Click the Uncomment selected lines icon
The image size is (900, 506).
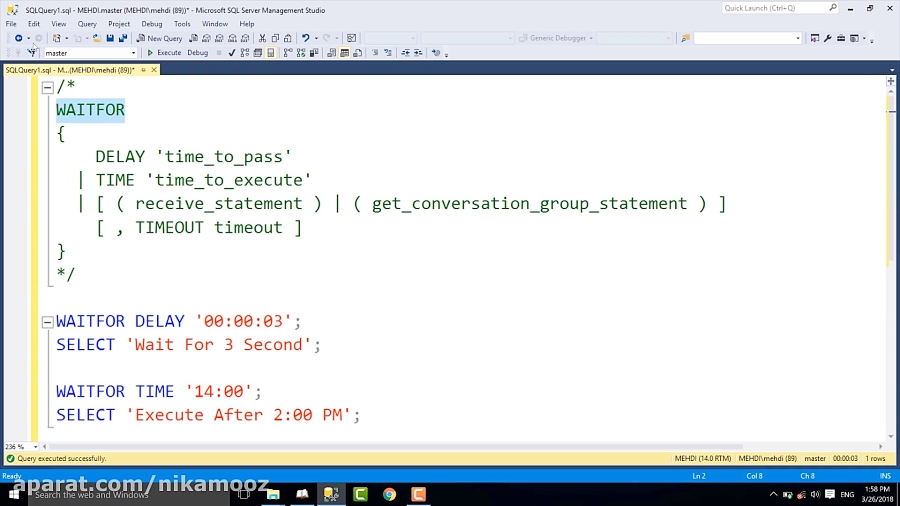[x=388, y=53]
